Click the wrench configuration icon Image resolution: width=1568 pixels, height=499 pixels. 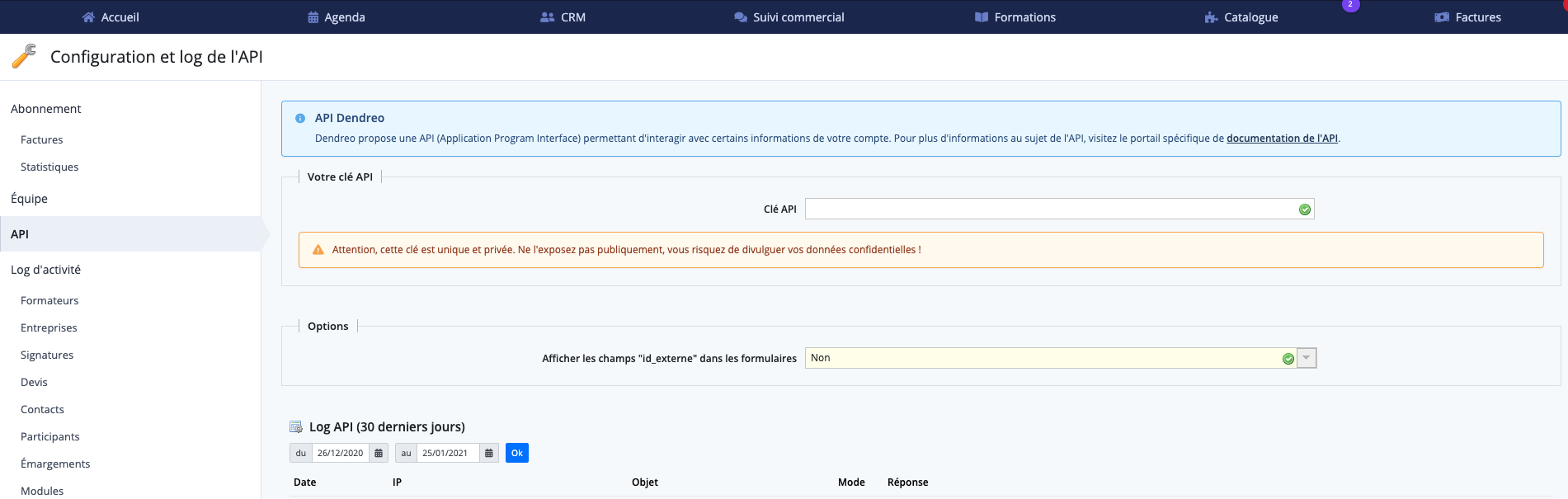(24, 56)
